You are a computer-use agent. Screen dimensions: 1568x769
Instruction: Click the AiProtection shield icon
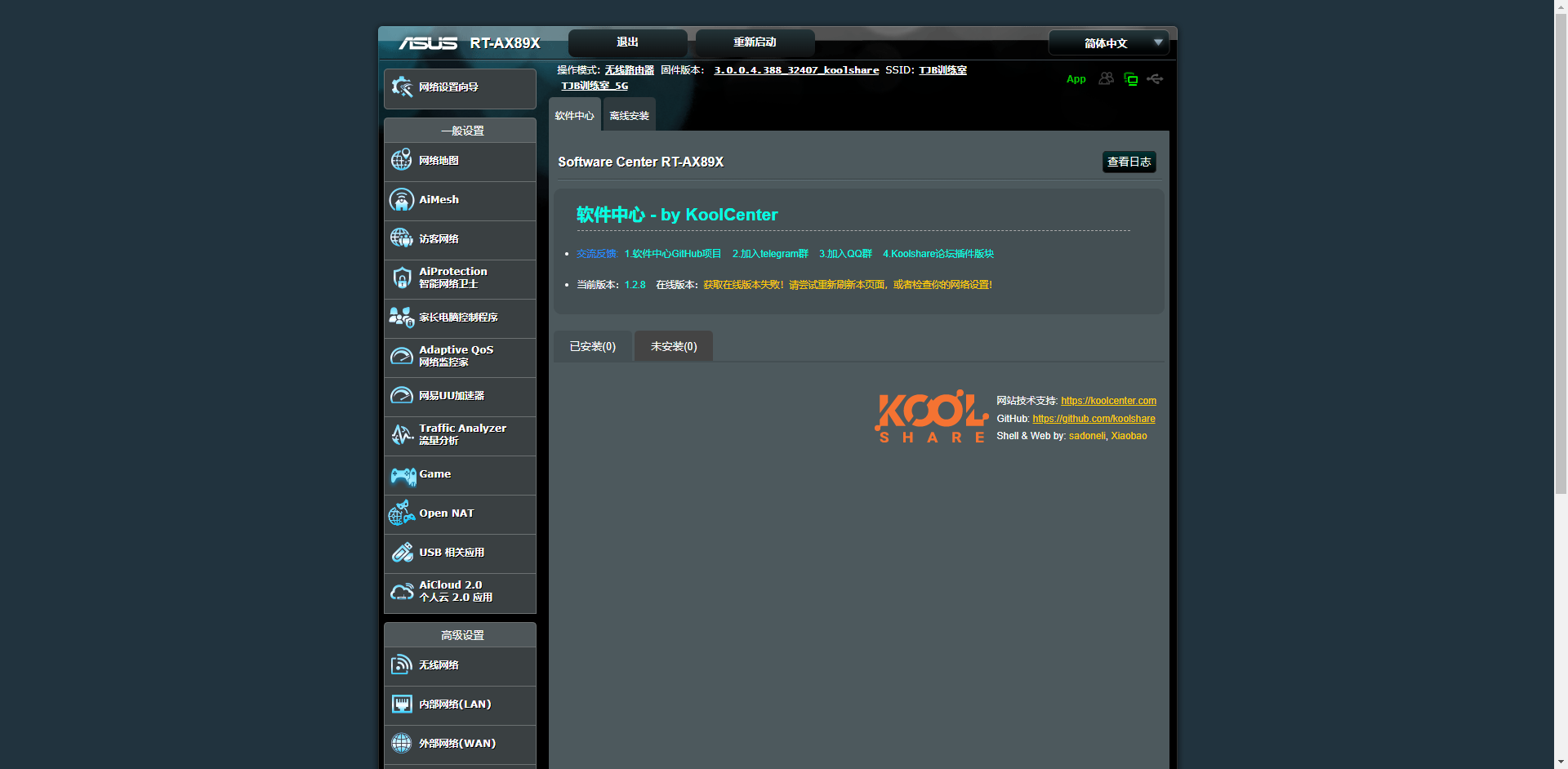coord(401,278)
